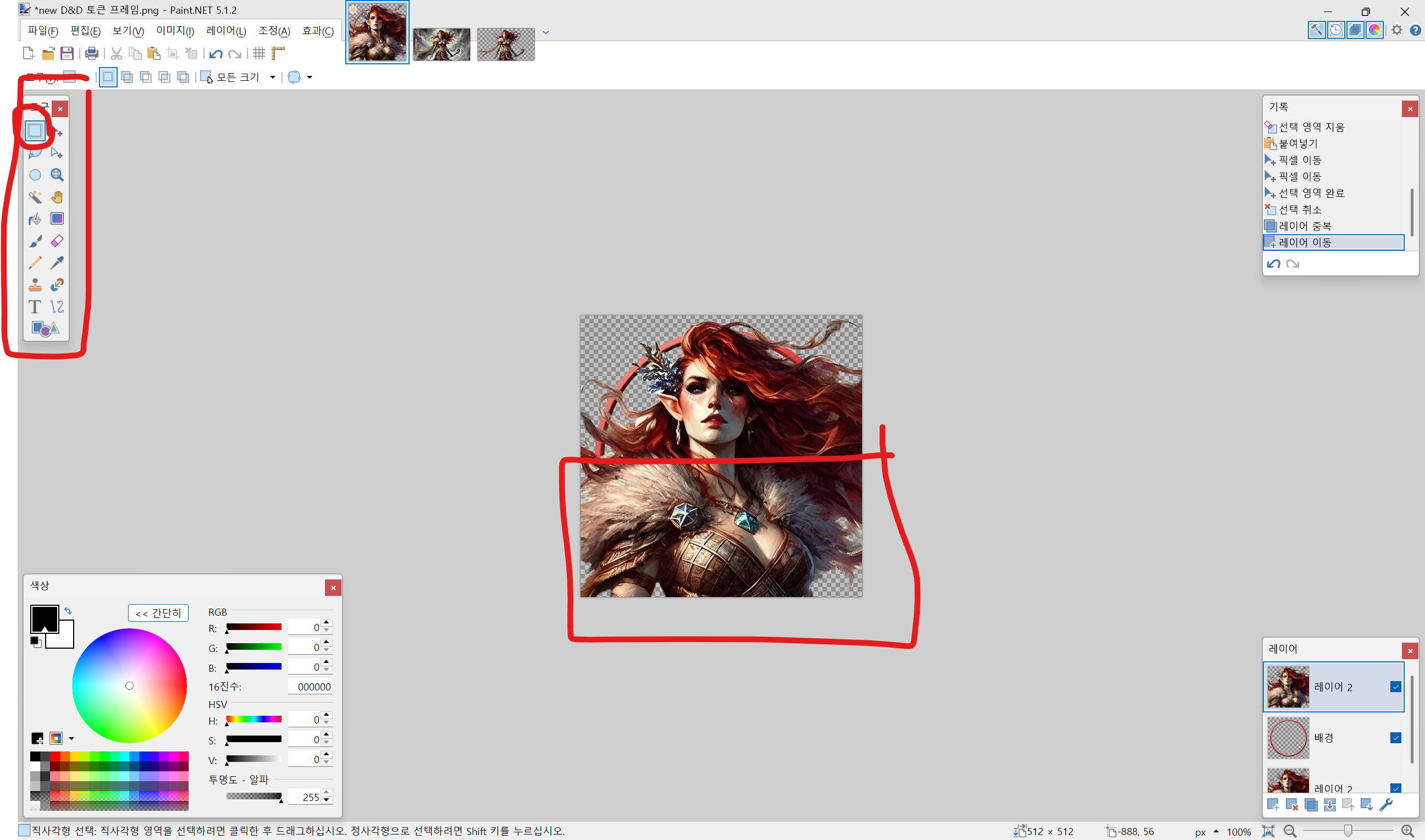
Task: Toggle the Tools window button
Action: tap(1316, 30)
